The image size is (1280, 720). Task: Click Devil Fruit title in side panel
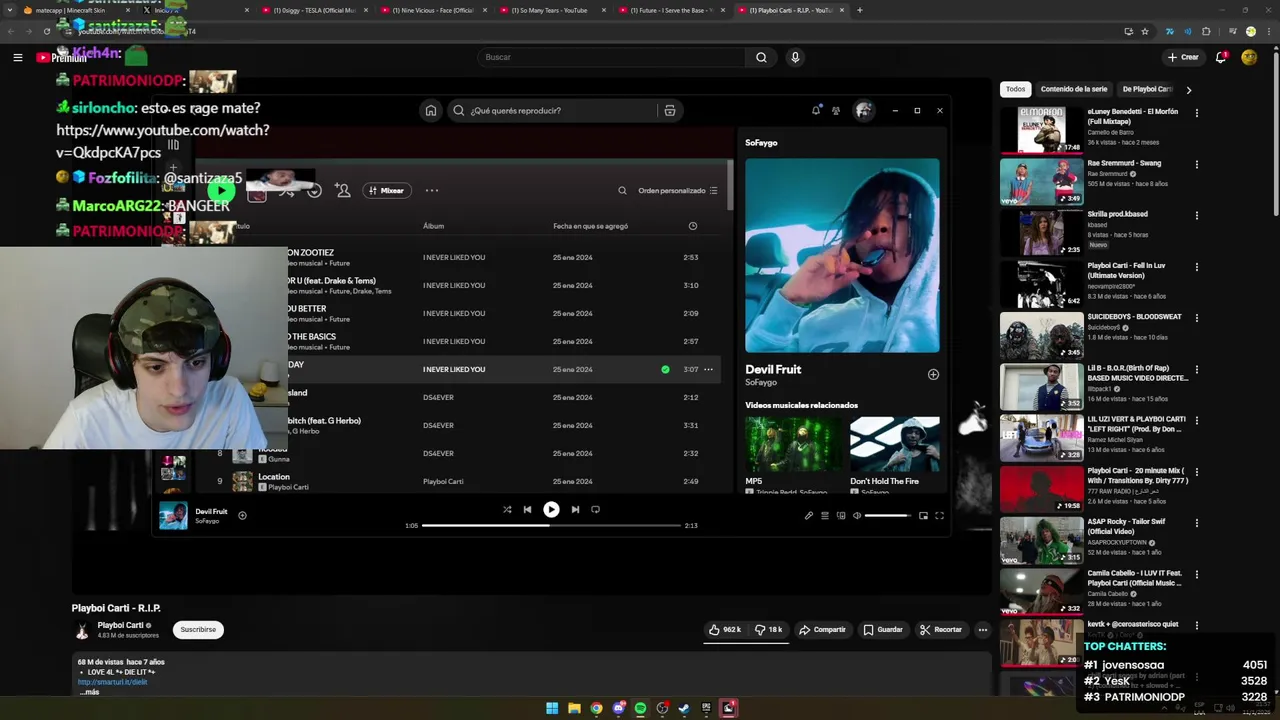(773, 369)
